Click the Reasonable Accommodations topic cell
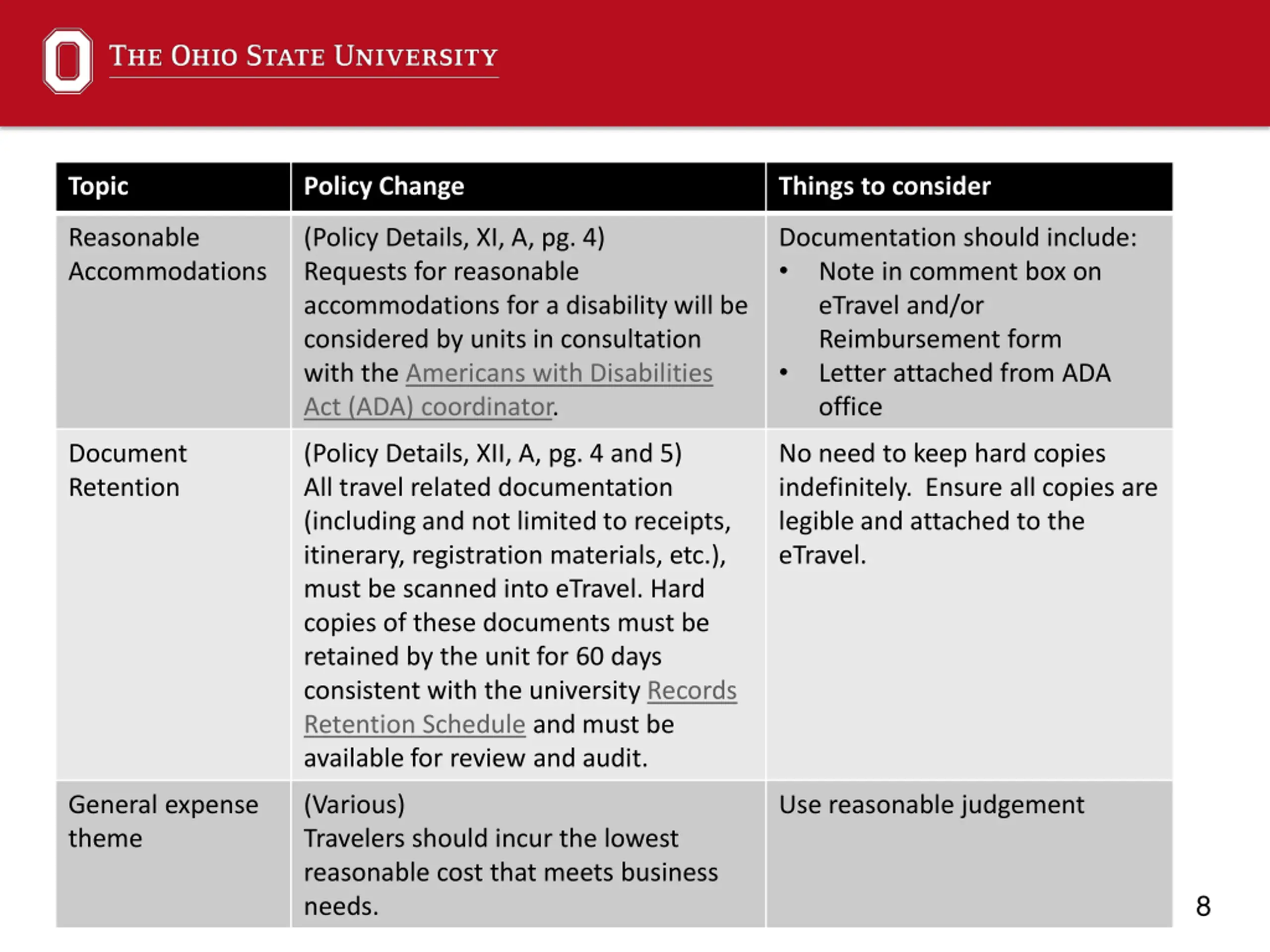 click(173, 321)
